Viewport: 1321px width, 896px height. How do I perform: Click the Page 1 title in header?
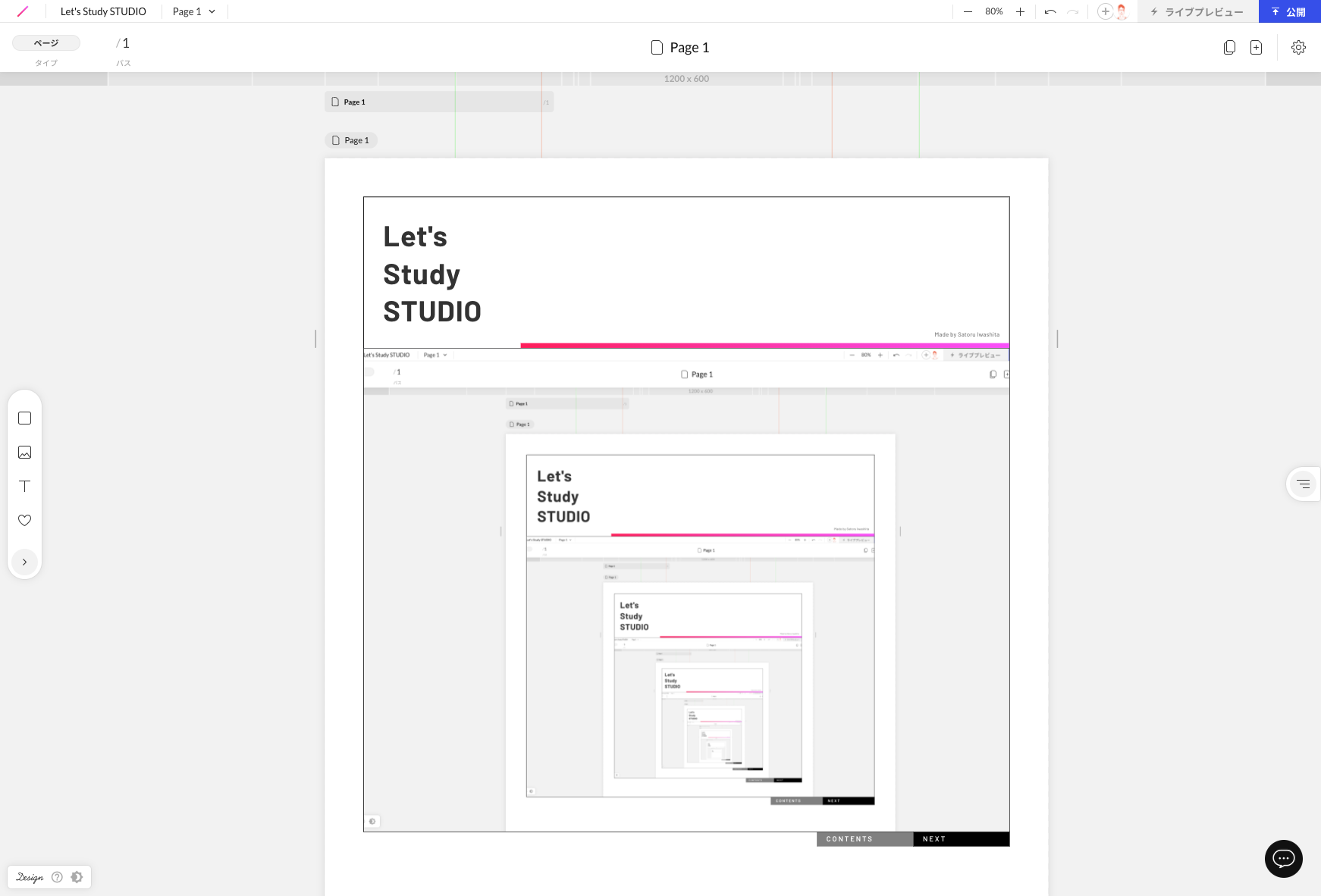(680, 47)
